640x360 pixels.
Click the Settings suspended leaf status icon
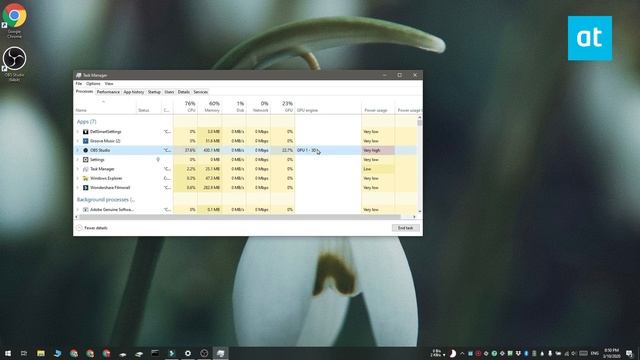pyautogui.click(x=158, y=160)
